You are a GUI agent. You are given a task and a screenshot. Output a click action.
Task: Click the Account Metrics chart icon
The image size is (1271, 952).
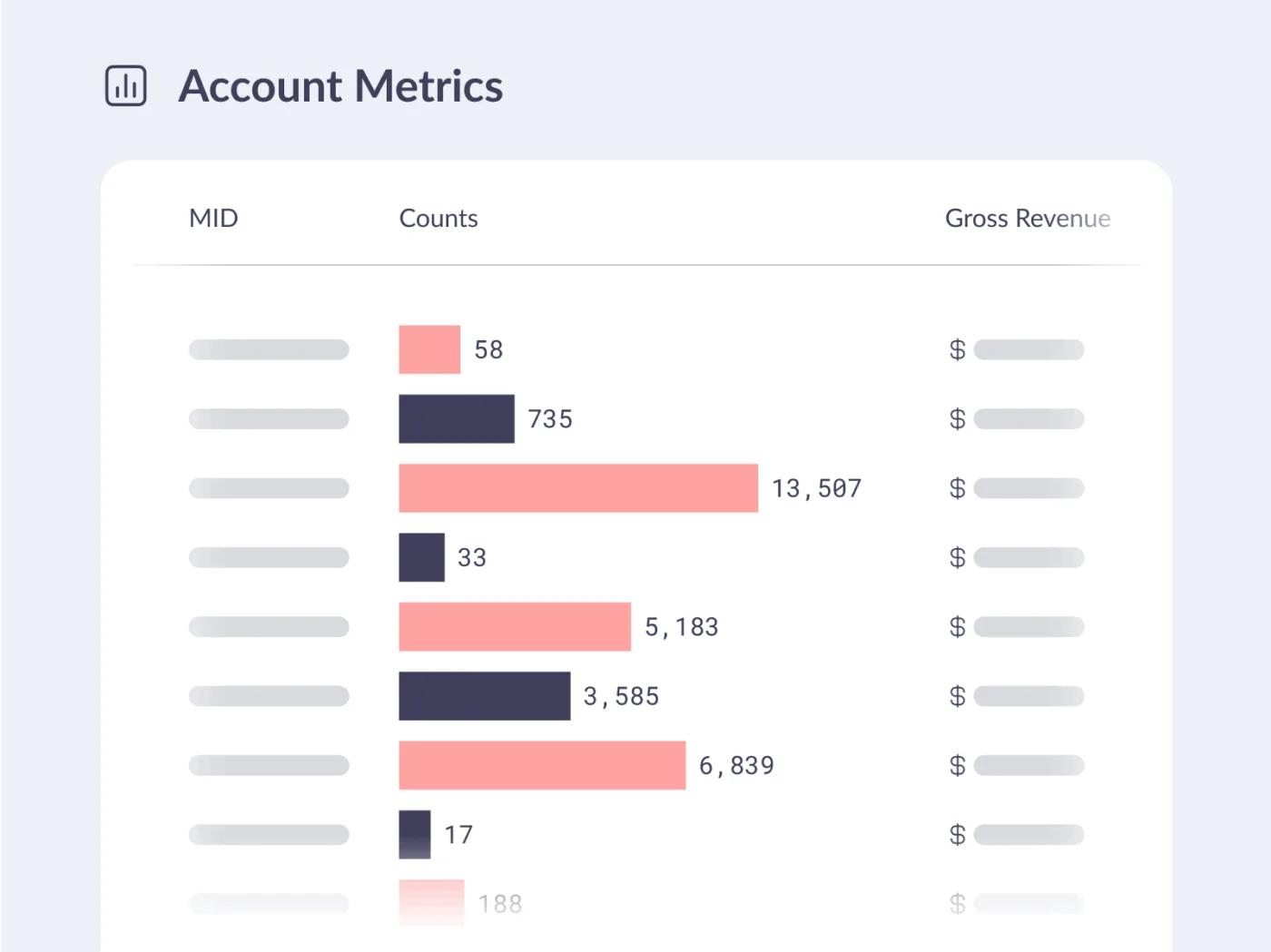(x=125, y=86)
